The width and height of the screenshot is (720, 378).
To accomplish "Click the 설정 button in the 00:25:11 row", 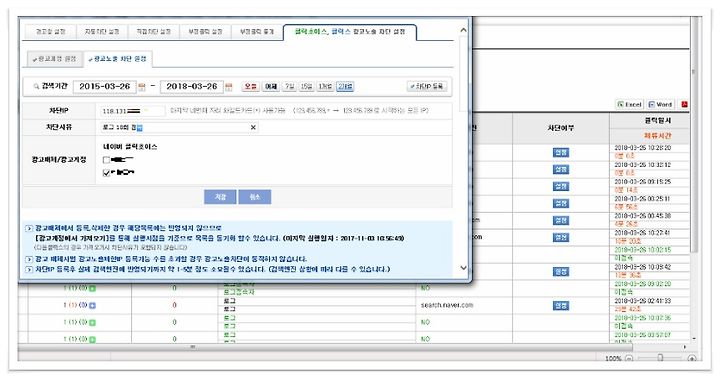I will click(561, 203).
